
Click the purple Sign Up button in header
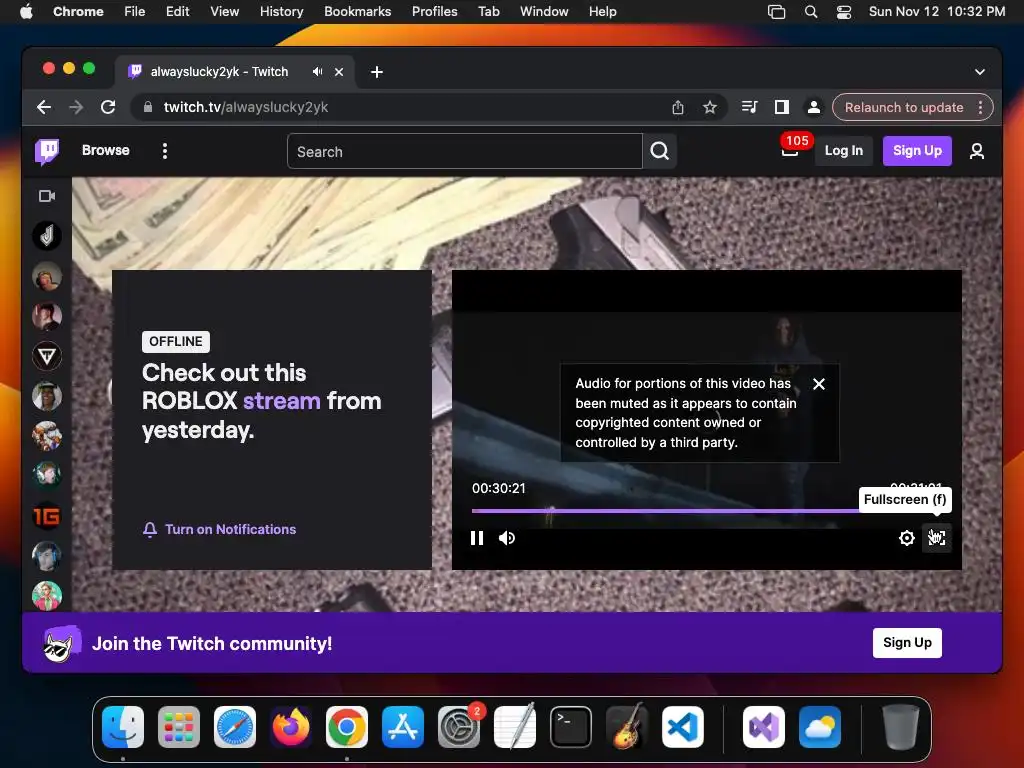click(x=917, y=151)
